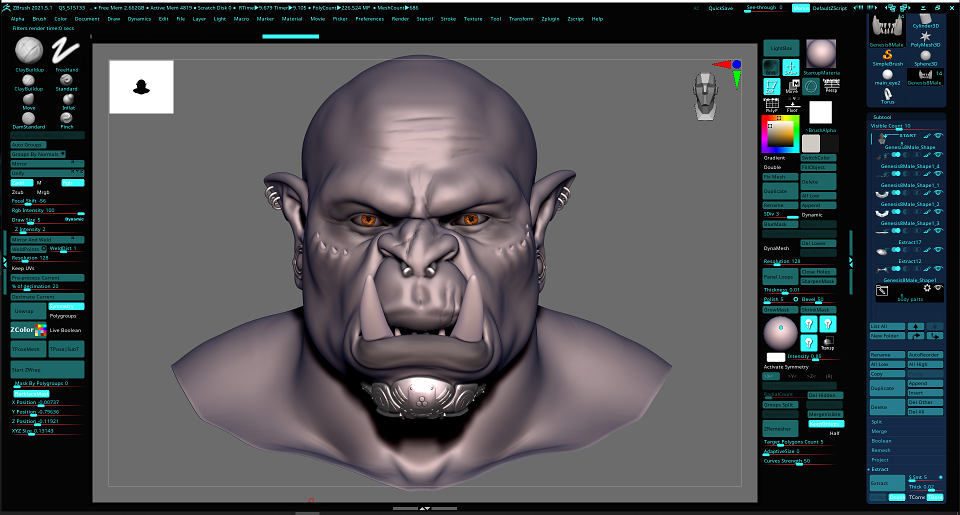960x515 pixels.
Task: Select the SimpleBrush tool
Action: click(887, 56)
